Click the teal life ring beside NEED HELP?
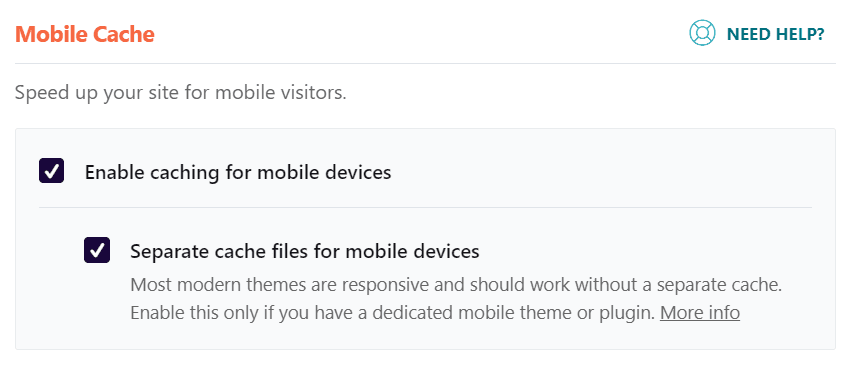The height and width of the screenshot is (376, 858). point(702,33)
